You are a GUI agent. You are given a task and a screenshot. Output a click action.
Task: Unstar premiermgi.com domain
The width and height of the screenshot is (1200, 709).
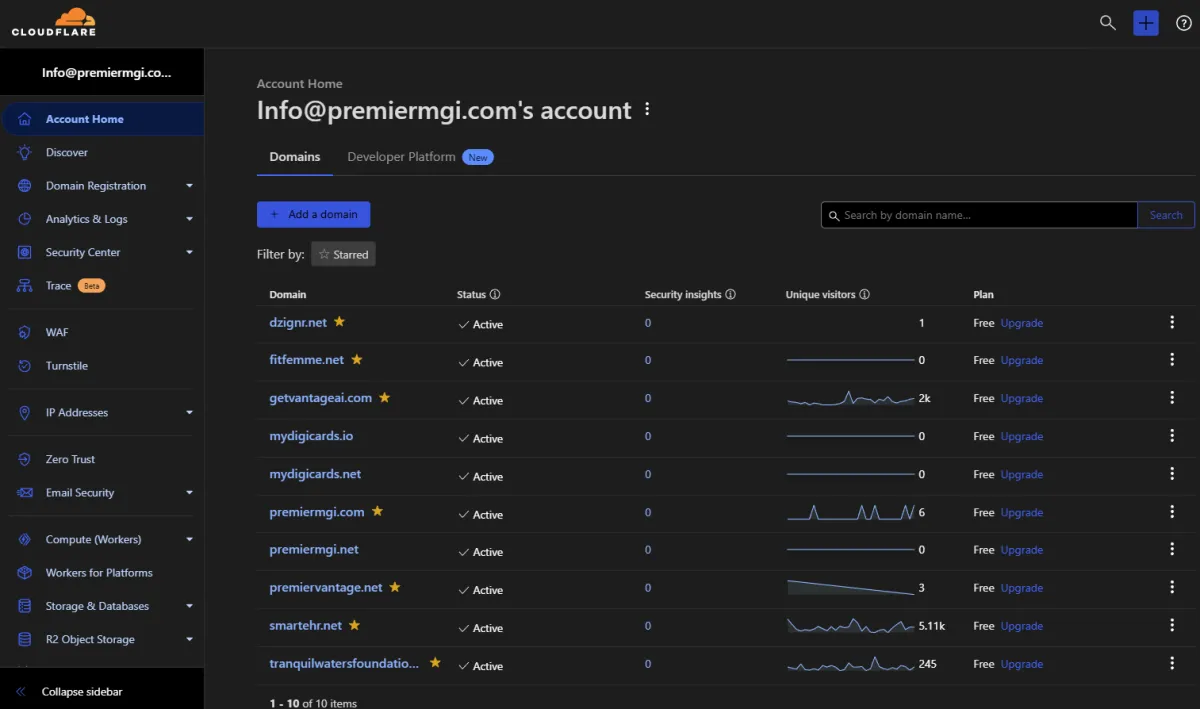(x=377, y=511)
